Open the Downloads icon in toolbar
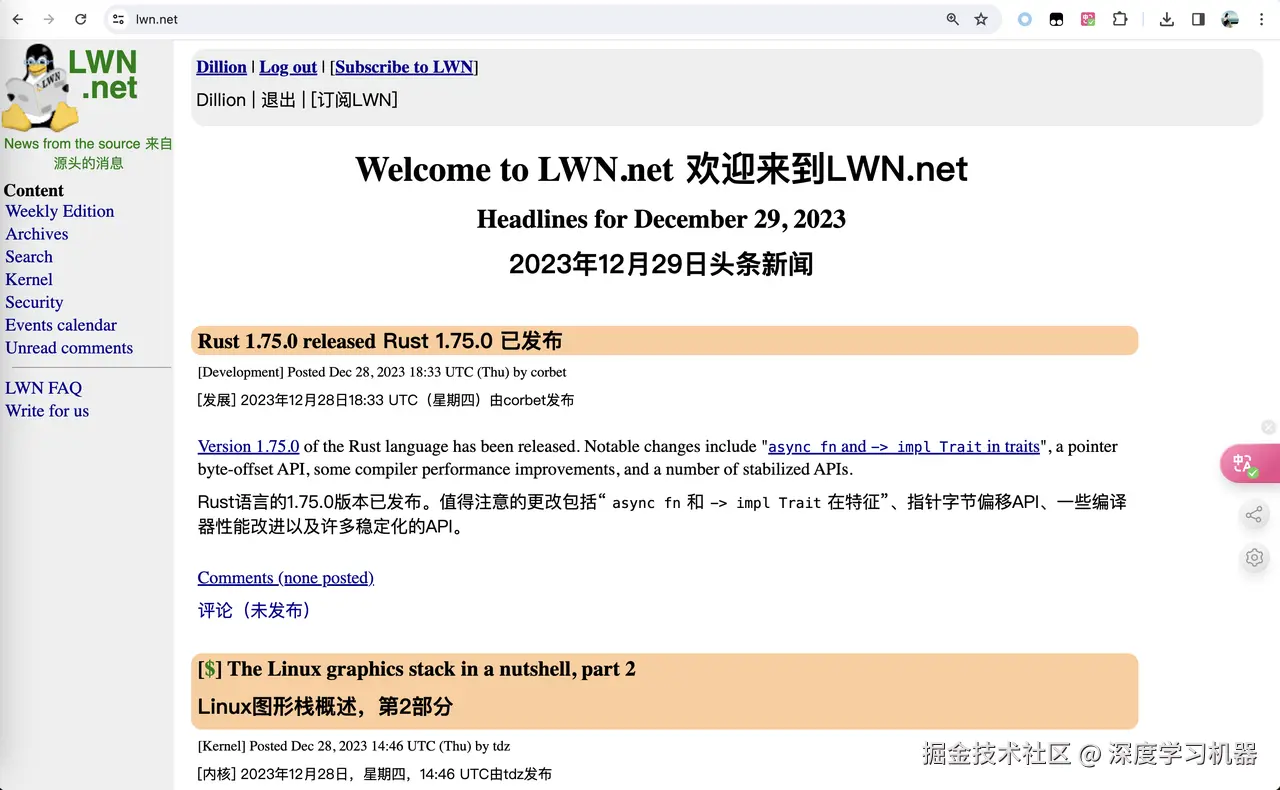The width and height of the screenshot is (1280, 790). pos(1166,18)
